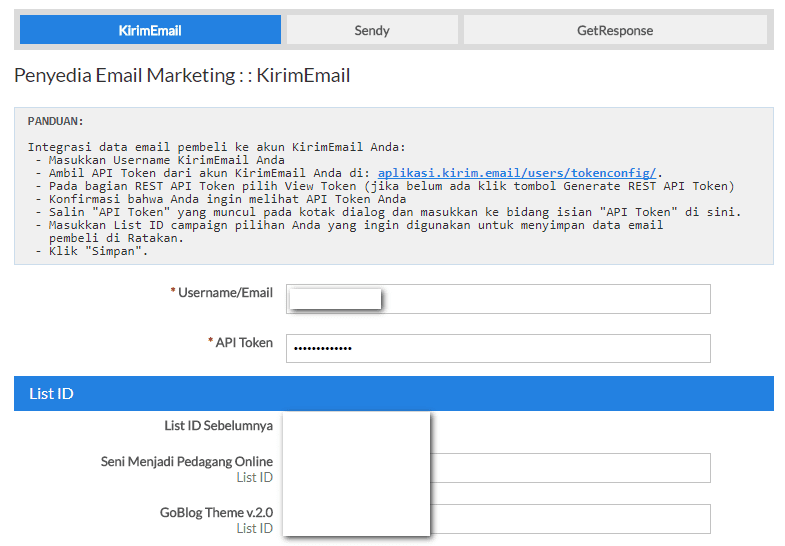Click the PANDUAN heading in the guide box
The image size is (785, 546).
pos(56,120)
